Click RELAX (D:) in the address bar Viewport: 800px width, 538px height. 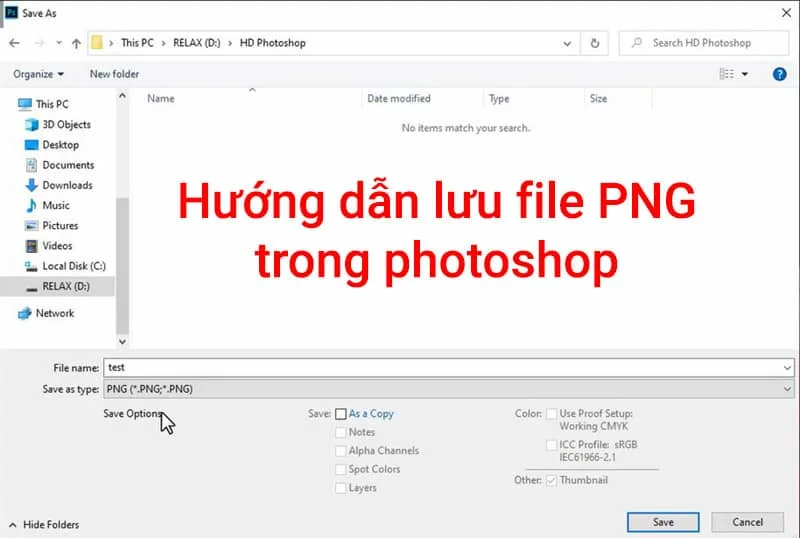point(197,43)
